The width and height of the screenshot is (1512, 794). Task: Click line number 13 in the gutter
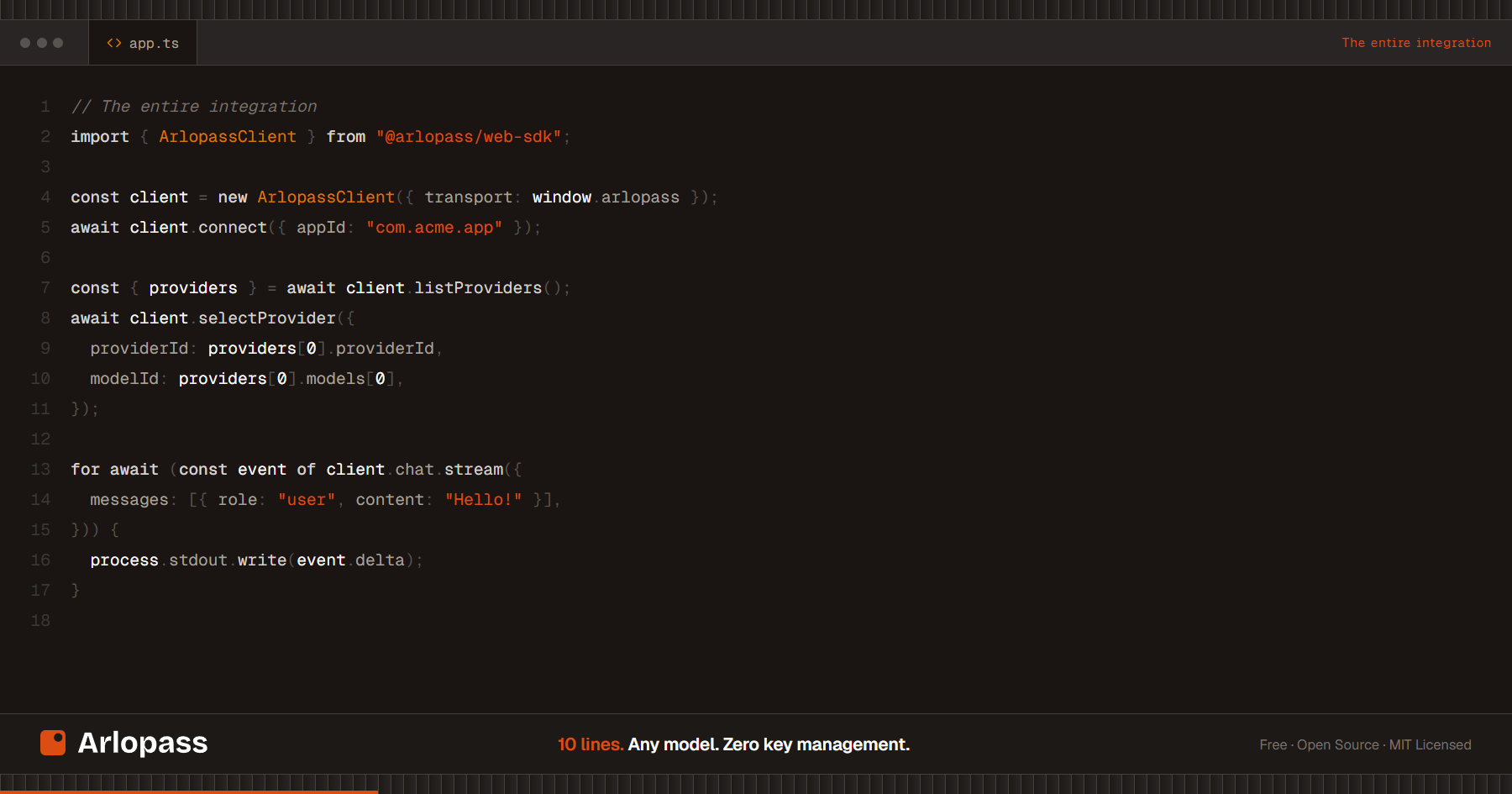click(40, 470)
